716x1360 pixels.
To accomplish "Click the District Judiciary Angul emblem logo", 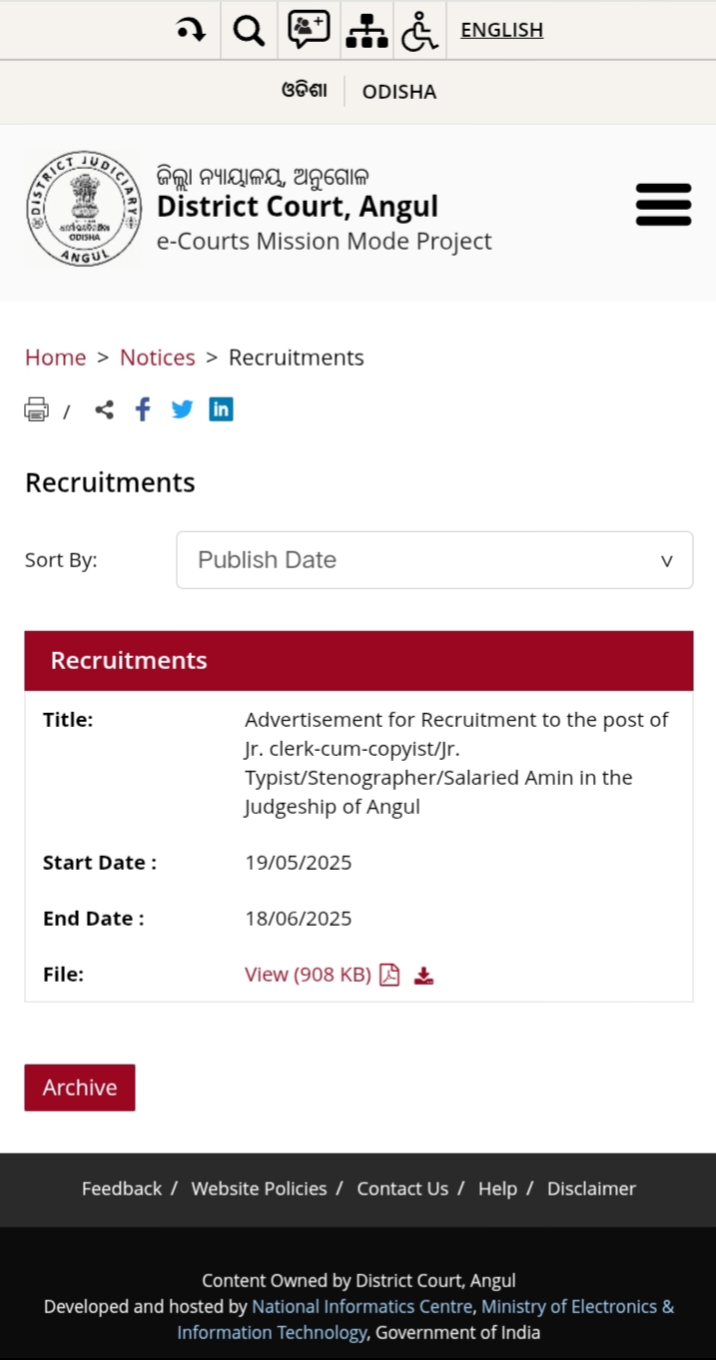I will point(85,209).
